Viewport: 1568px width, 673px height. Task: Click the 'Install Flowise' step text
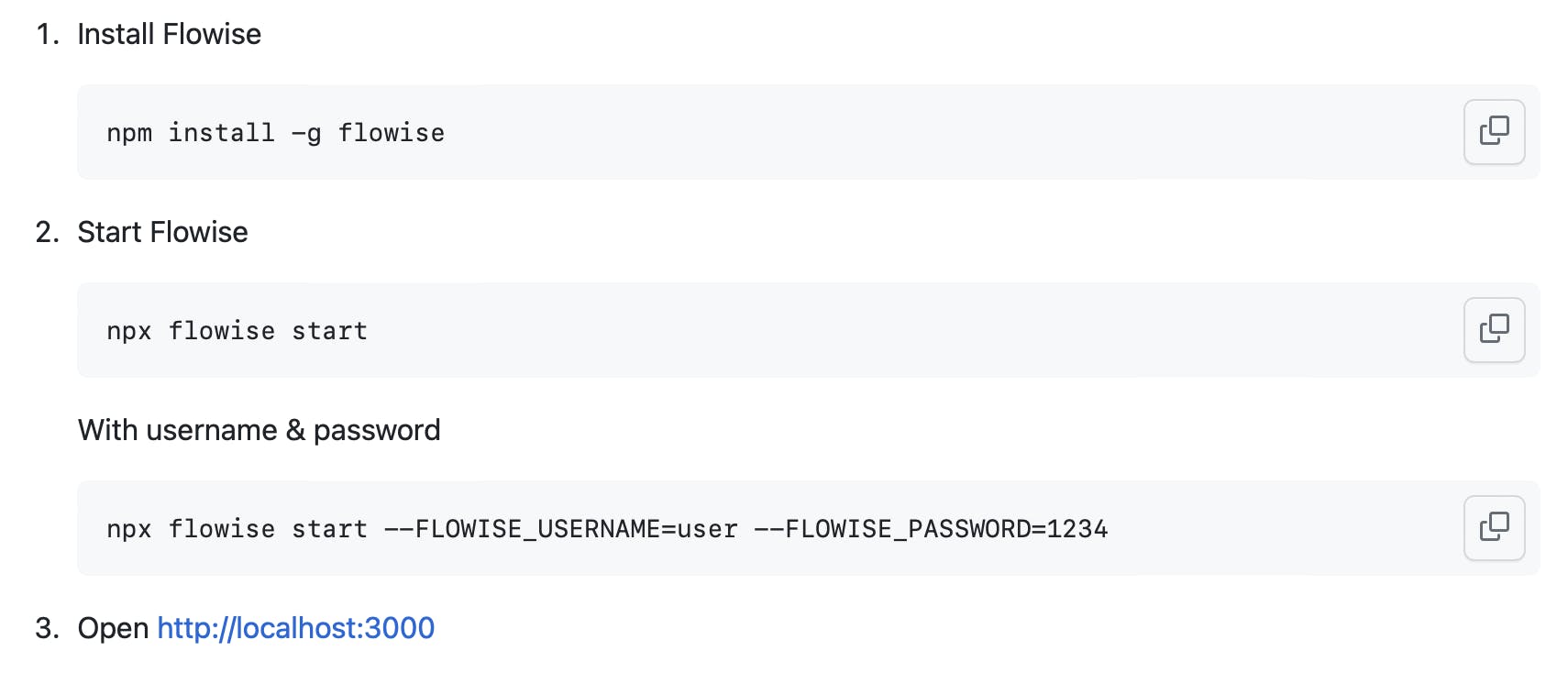coord(170,34)
